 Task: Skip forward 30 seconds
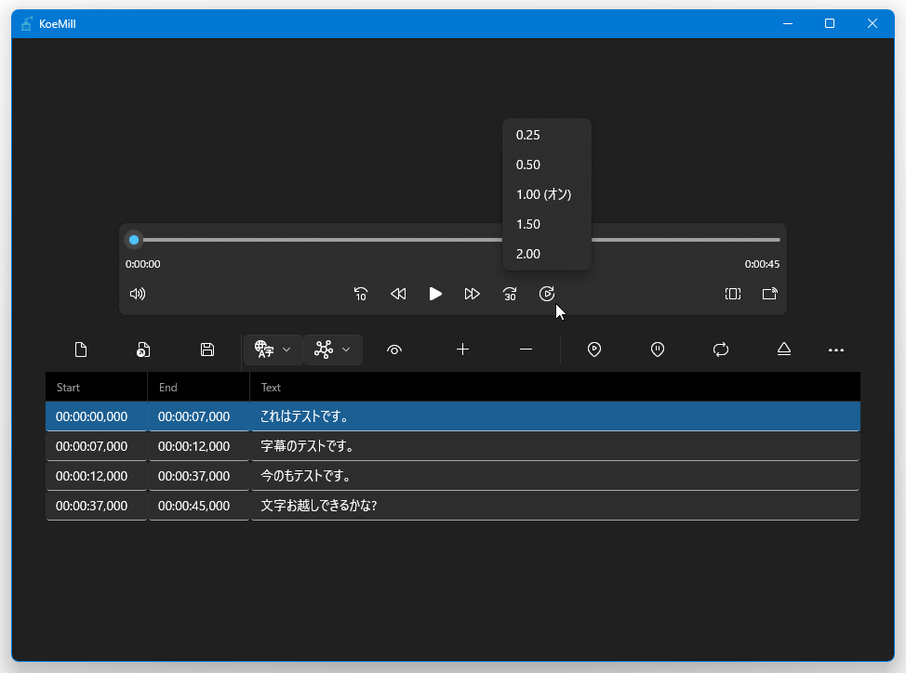pyautogui.click(x=510, y=294)
